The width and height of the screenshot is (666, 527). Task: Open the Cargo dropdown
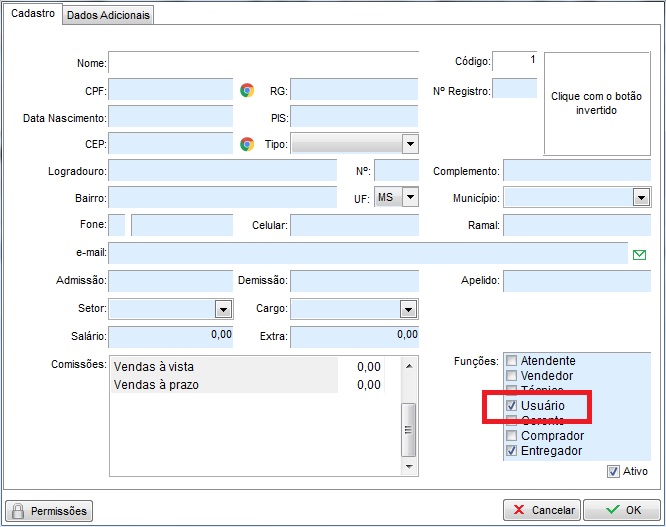(408, 309)
